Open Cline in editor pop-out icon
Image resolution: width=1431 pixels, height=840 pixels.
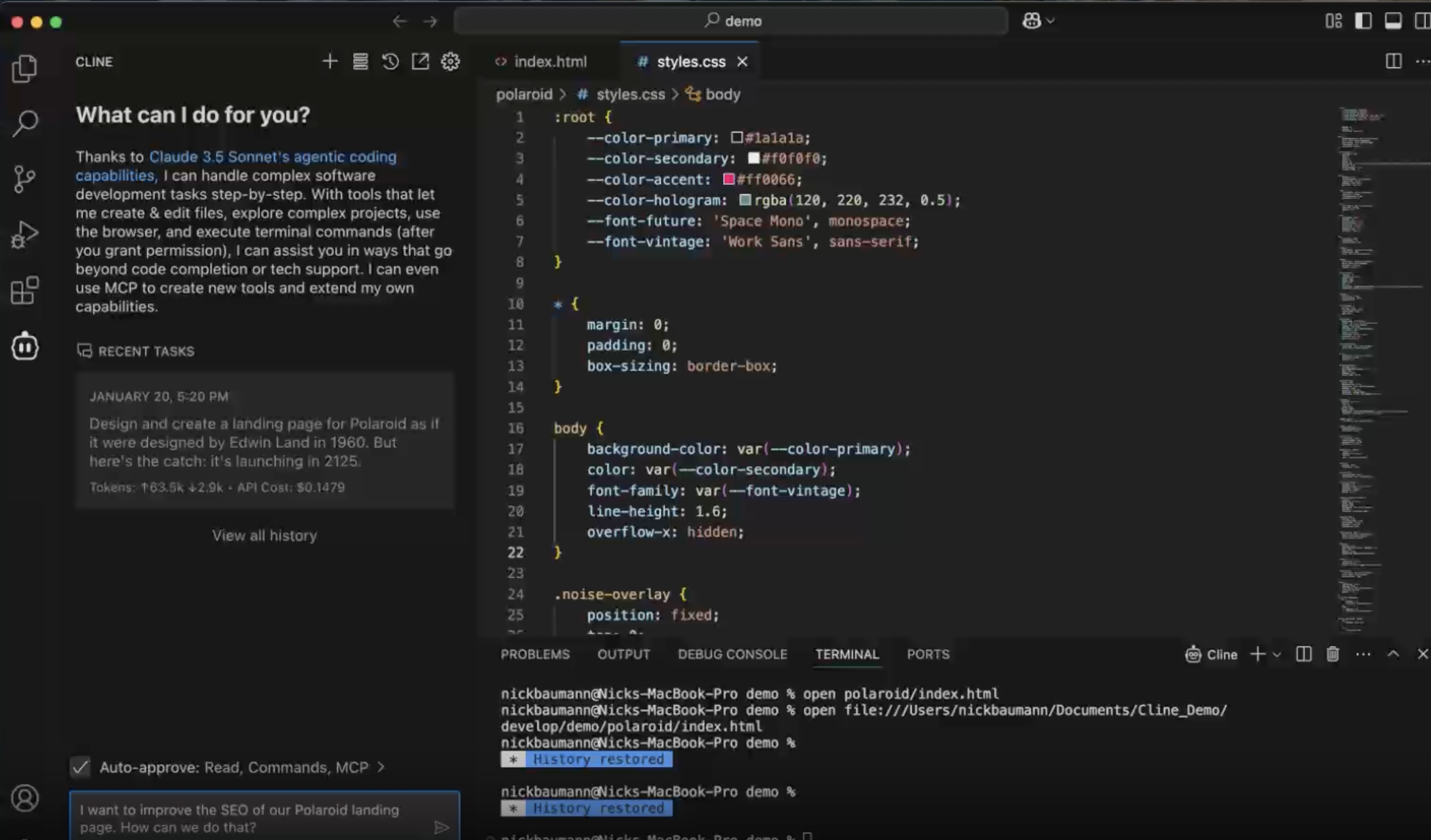point(420,61)
